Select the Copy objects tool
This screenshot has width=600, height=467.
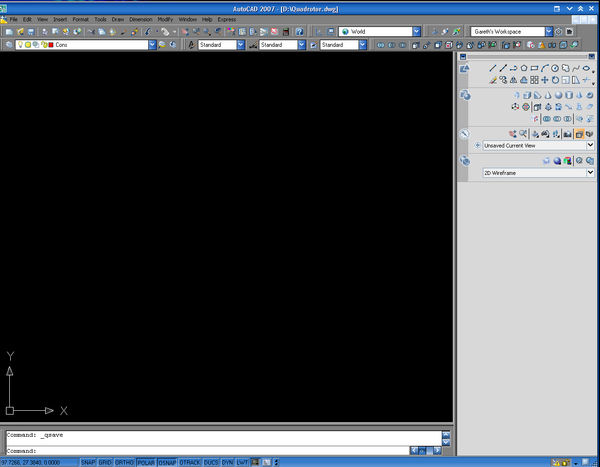[x=503, y=80]
